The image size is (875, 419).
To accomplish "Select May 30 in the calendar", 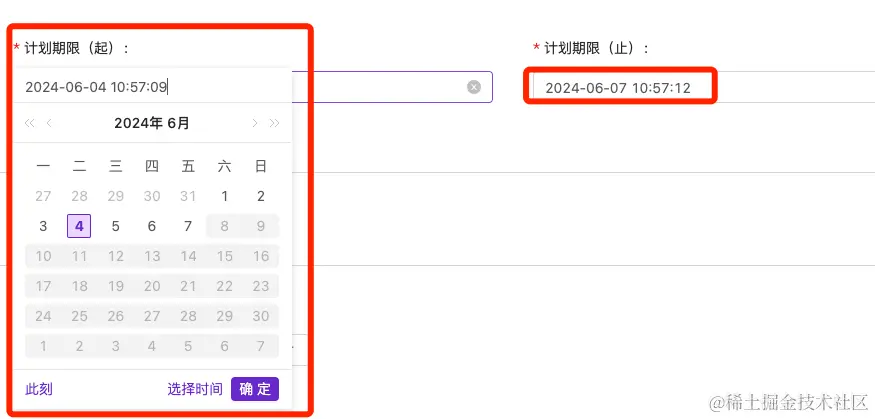I will pos(152,196).
